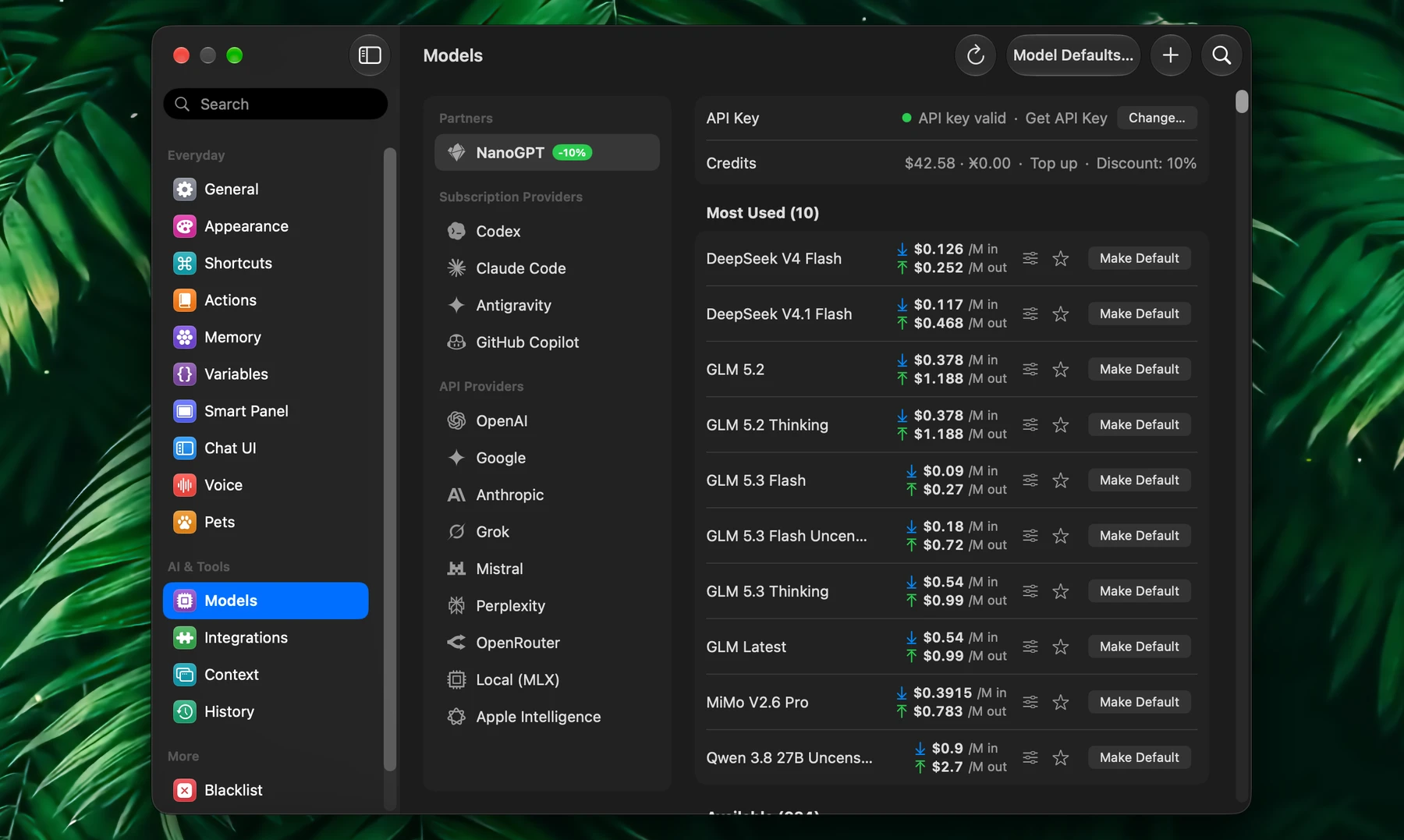Choose the GitHub Copilot provider
The image size is (1404, 840).
click(547, 342)
